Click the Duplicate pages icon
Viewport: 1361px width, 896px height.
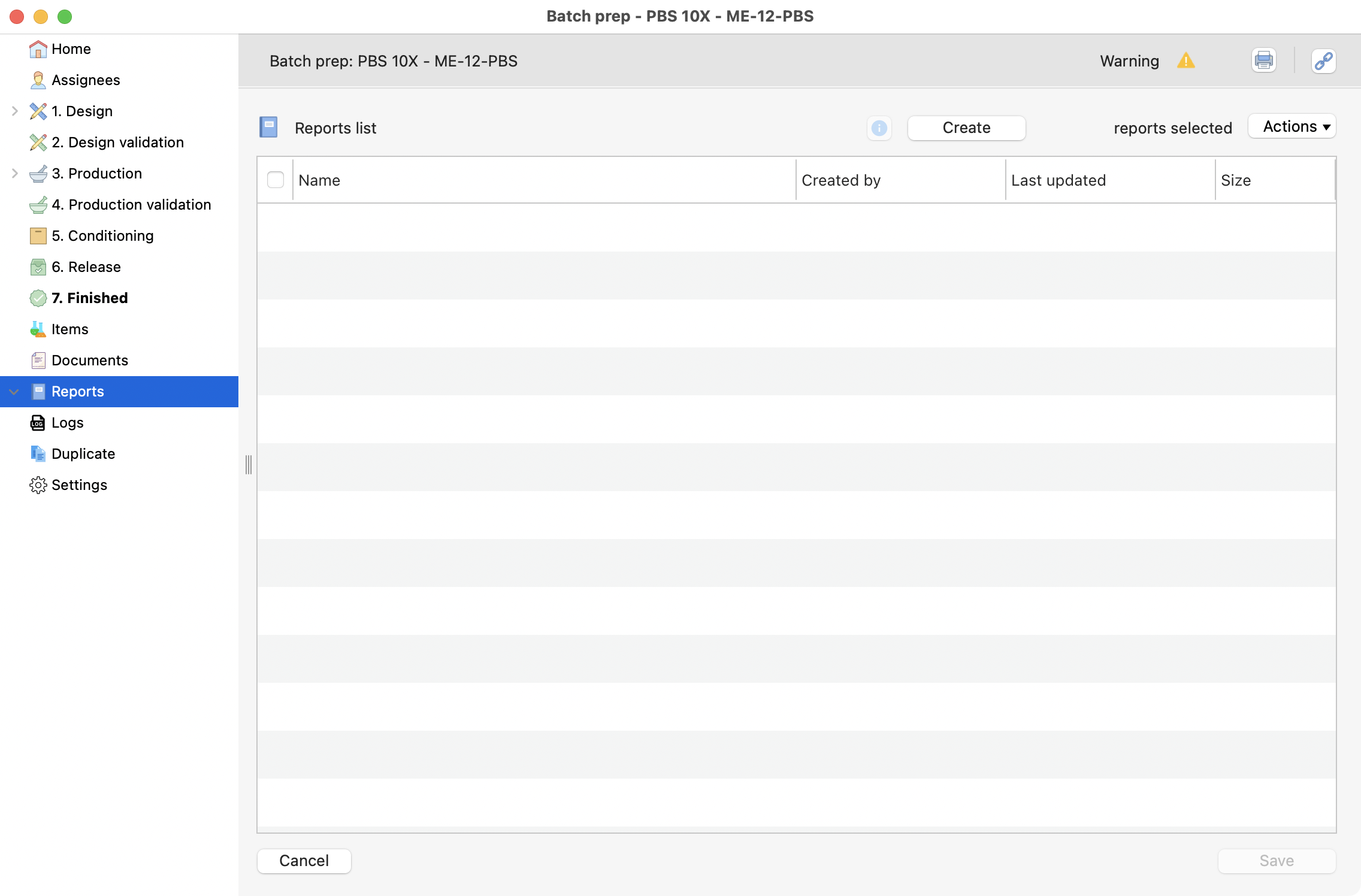pos(38,454)
